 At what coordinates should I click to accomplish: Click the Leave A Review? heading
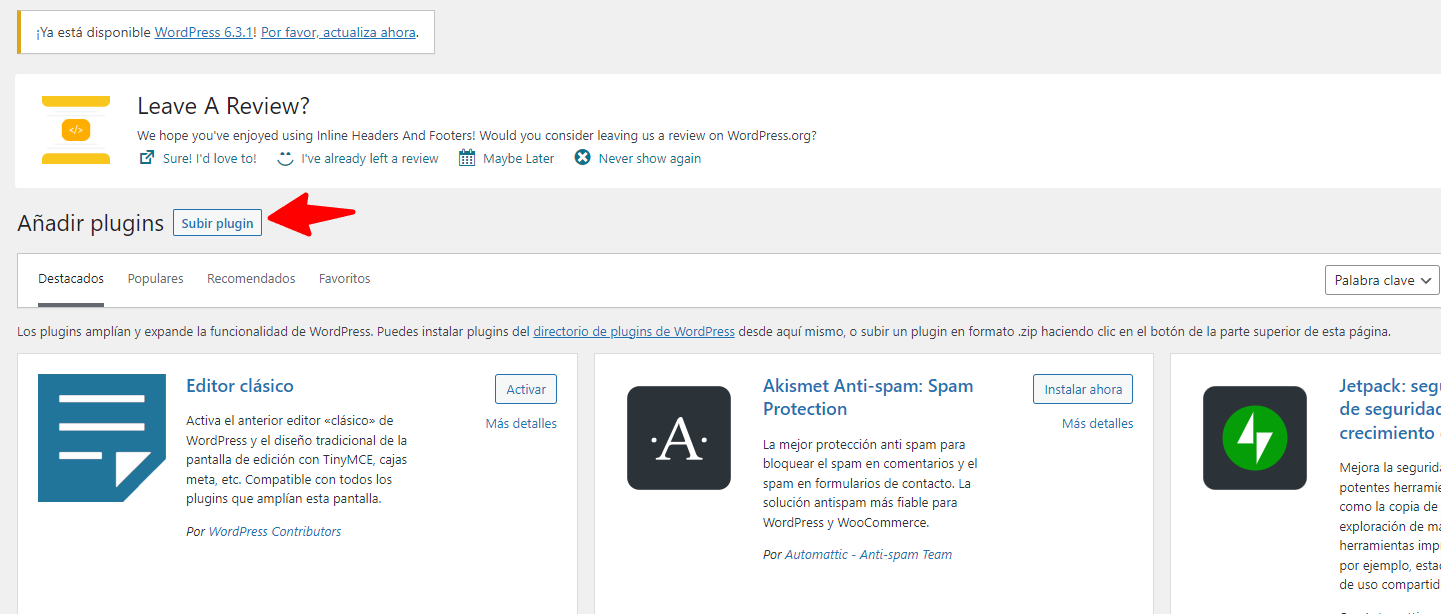pos(223,106)
